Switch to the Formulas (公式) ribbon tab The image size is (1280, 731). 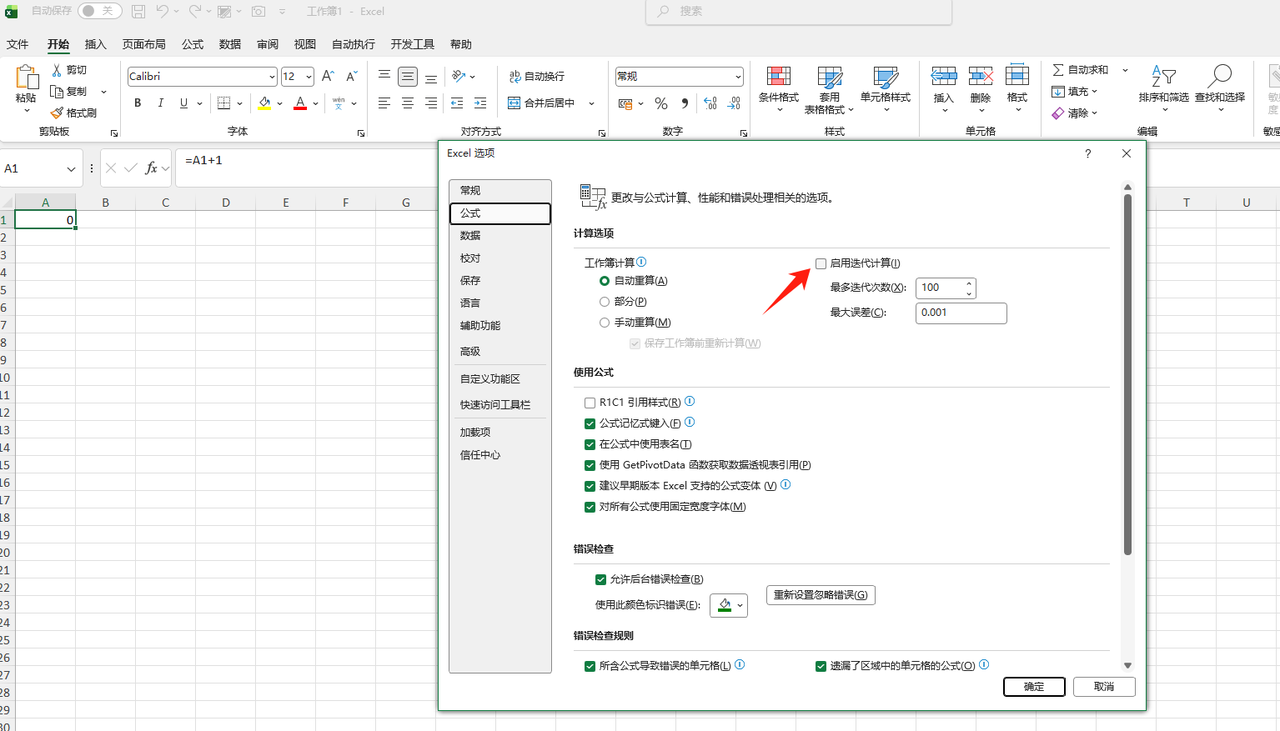point(193,44)
